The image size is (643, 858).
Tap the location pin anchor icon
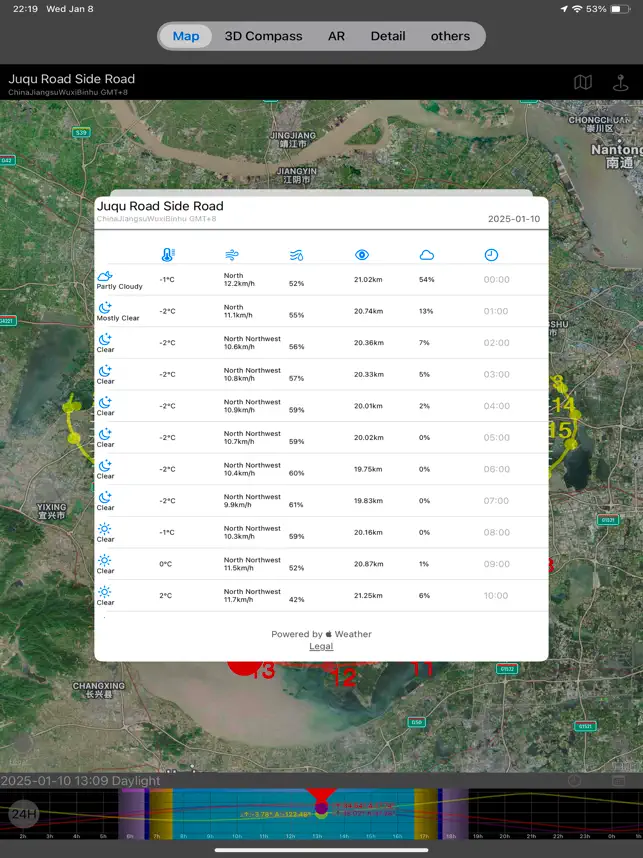tap(620, 83)
